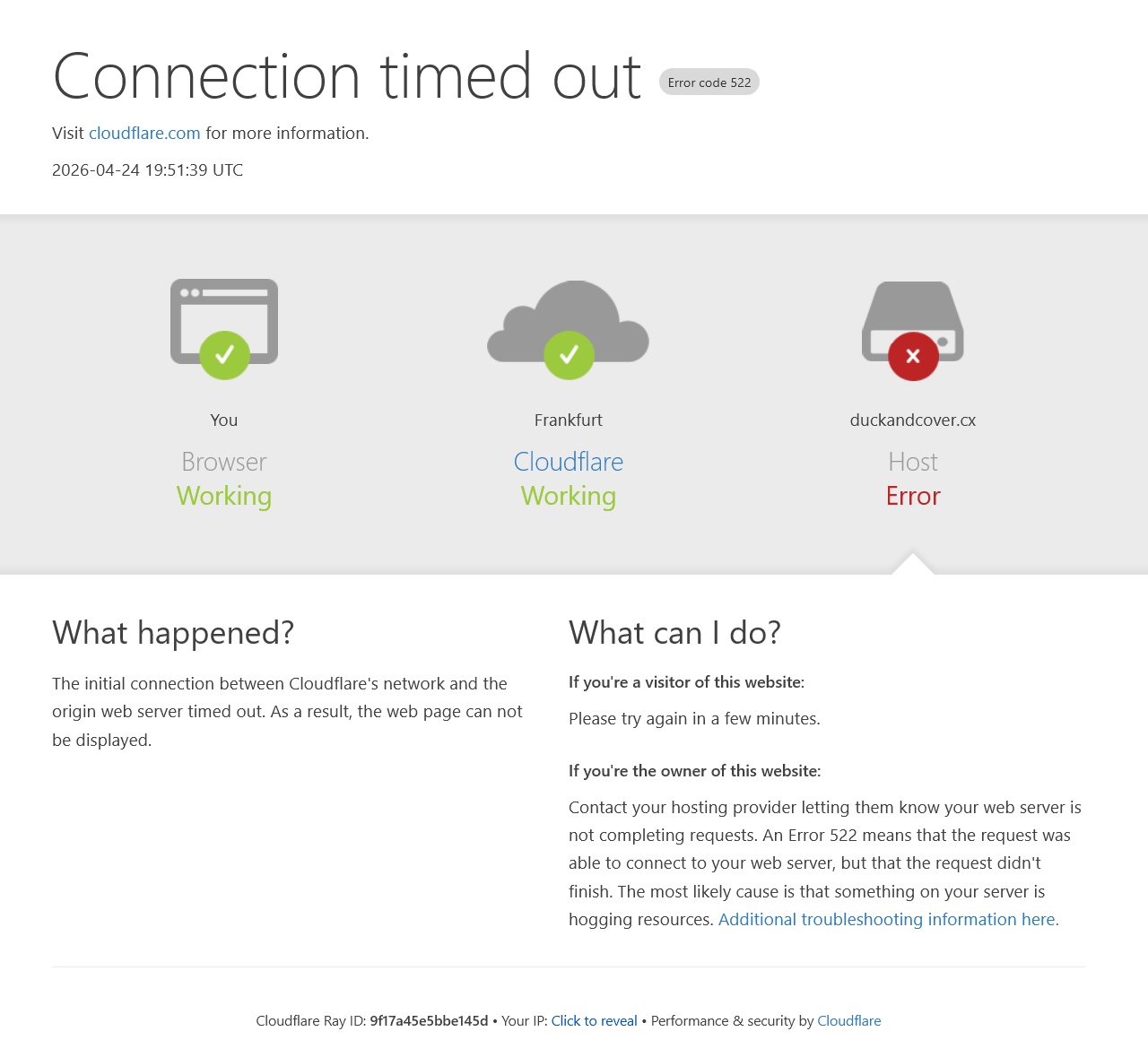Click the duckandcover.cx host name

[x=913, y=420]
